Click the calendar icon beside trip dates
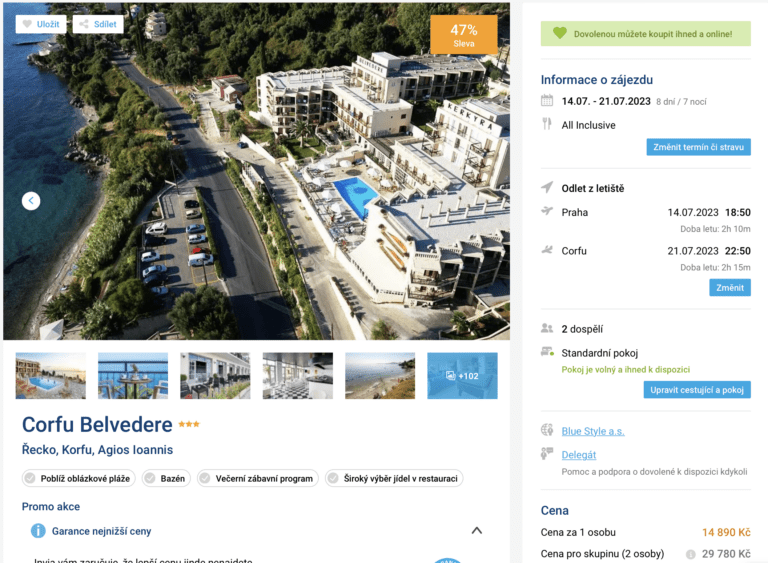This screenshot has width=768, height=563. coord(547,101)
